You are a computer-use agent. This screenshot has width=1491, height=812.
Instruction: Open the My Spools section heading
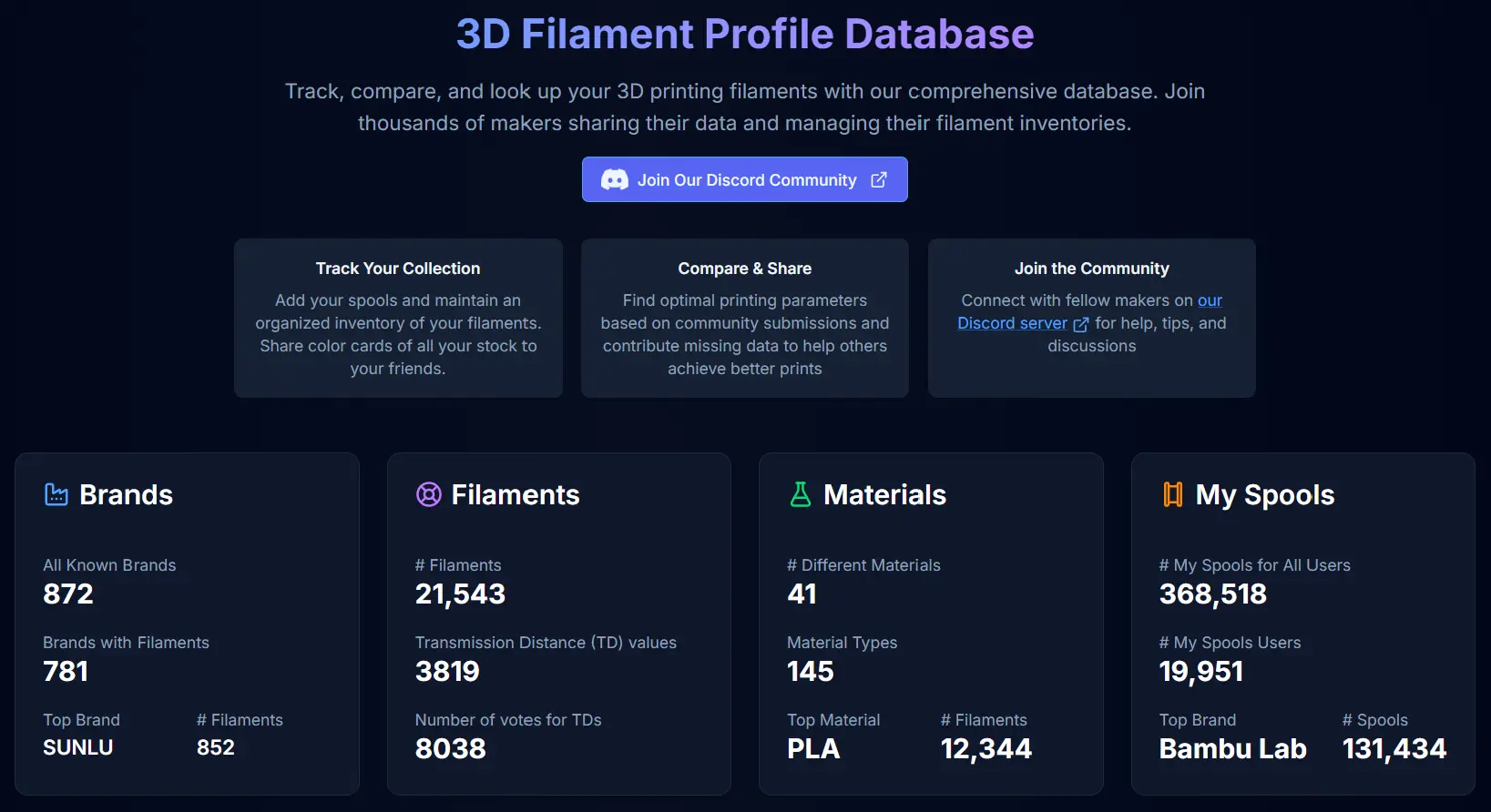tap(1264, 494)
